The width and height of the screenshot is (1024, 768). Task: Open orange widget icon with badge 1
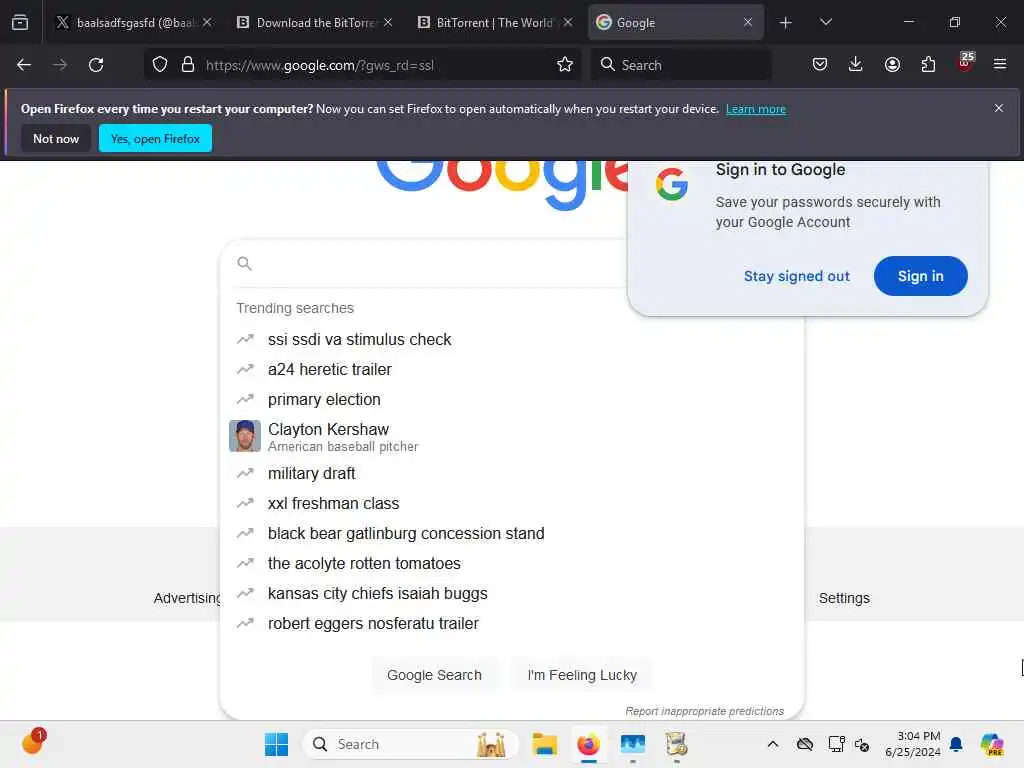pyautogui.click(x=33, y=742)
